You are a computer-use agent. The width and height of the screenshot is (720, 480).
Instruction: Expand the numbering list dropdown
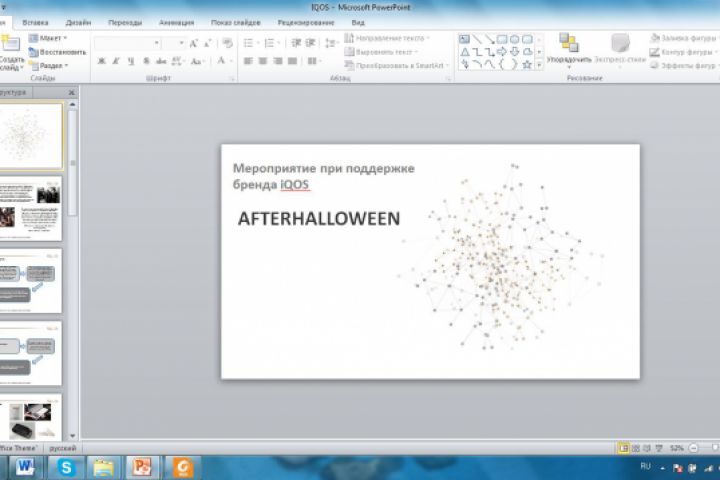(x=279, y=43)
